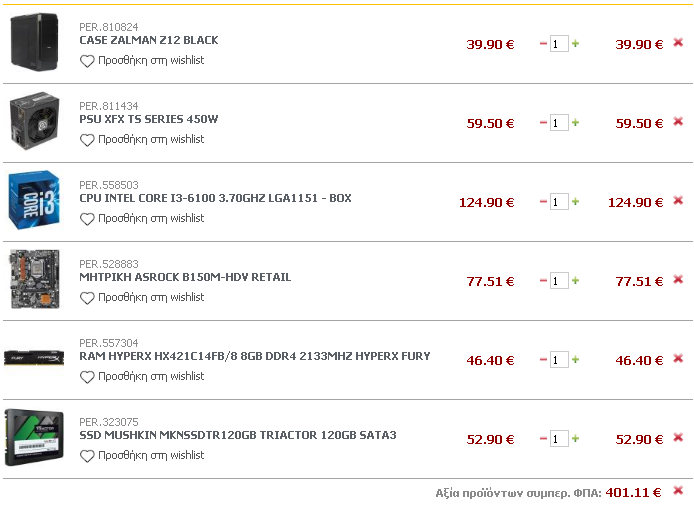Increase quantity of Intel Core i3-6100 CPU

(x=575, y=201)
